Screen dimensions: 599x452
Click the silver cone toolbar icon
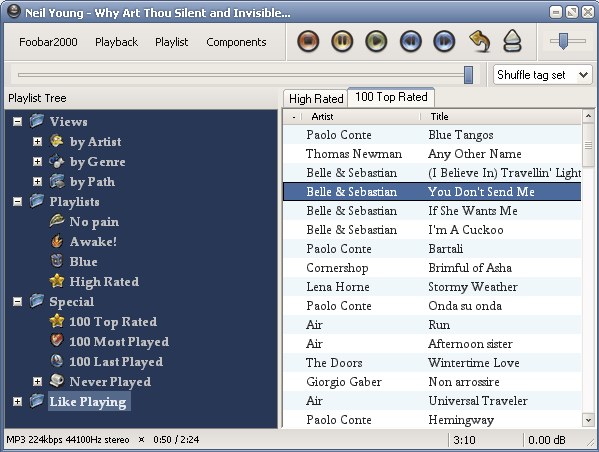(x=512, y=41)
